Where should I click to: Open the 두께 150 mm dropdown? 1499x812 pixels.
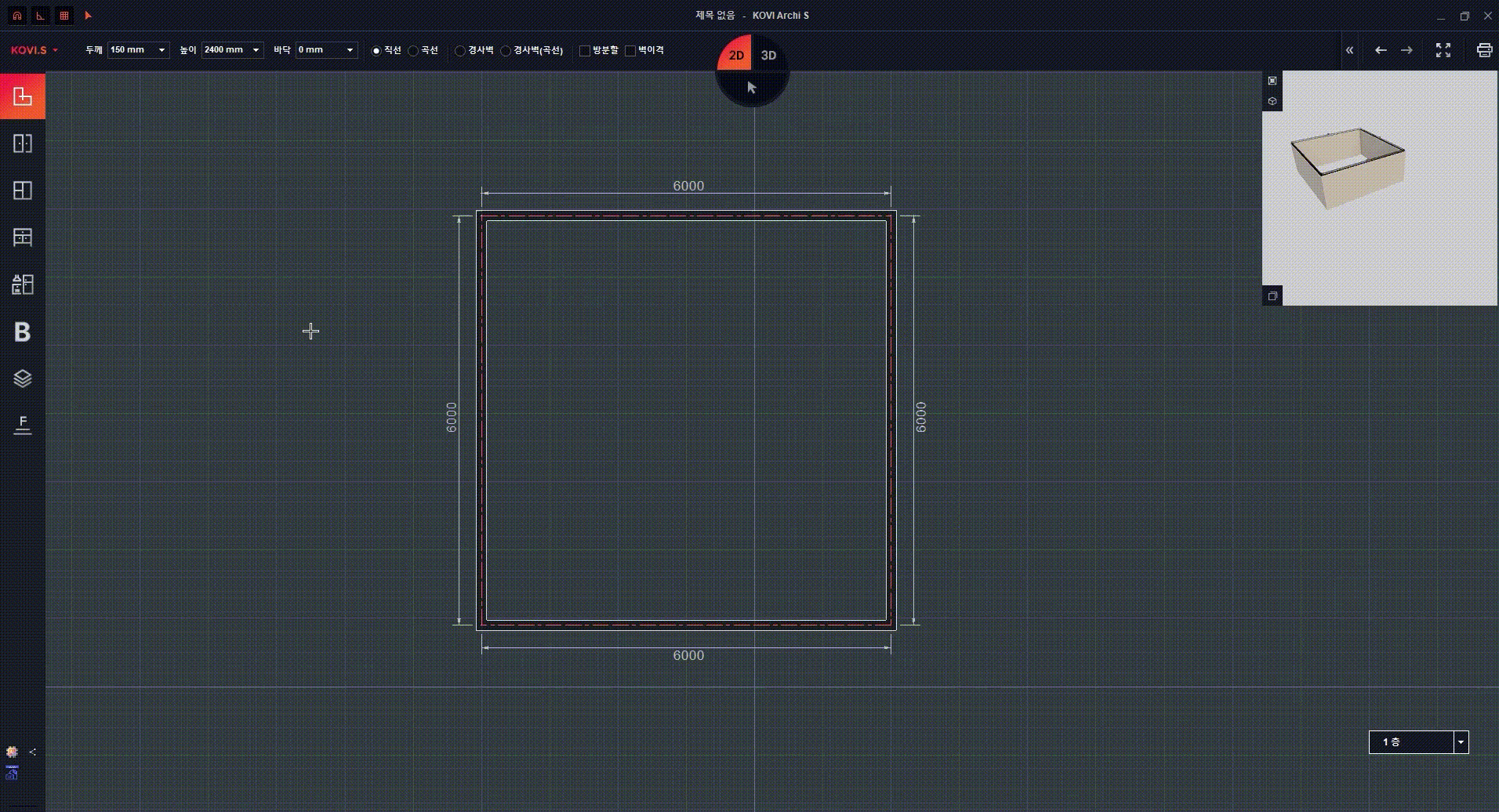[162, 50]
